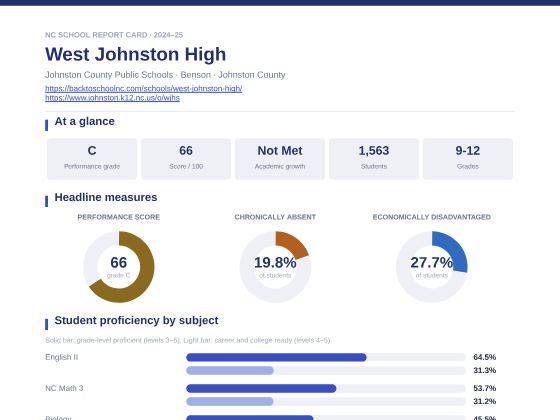Click the economically disadvantaged donut showing 27.7%
Viewport: 560px width, 420px height.
[x=431, y=267]
